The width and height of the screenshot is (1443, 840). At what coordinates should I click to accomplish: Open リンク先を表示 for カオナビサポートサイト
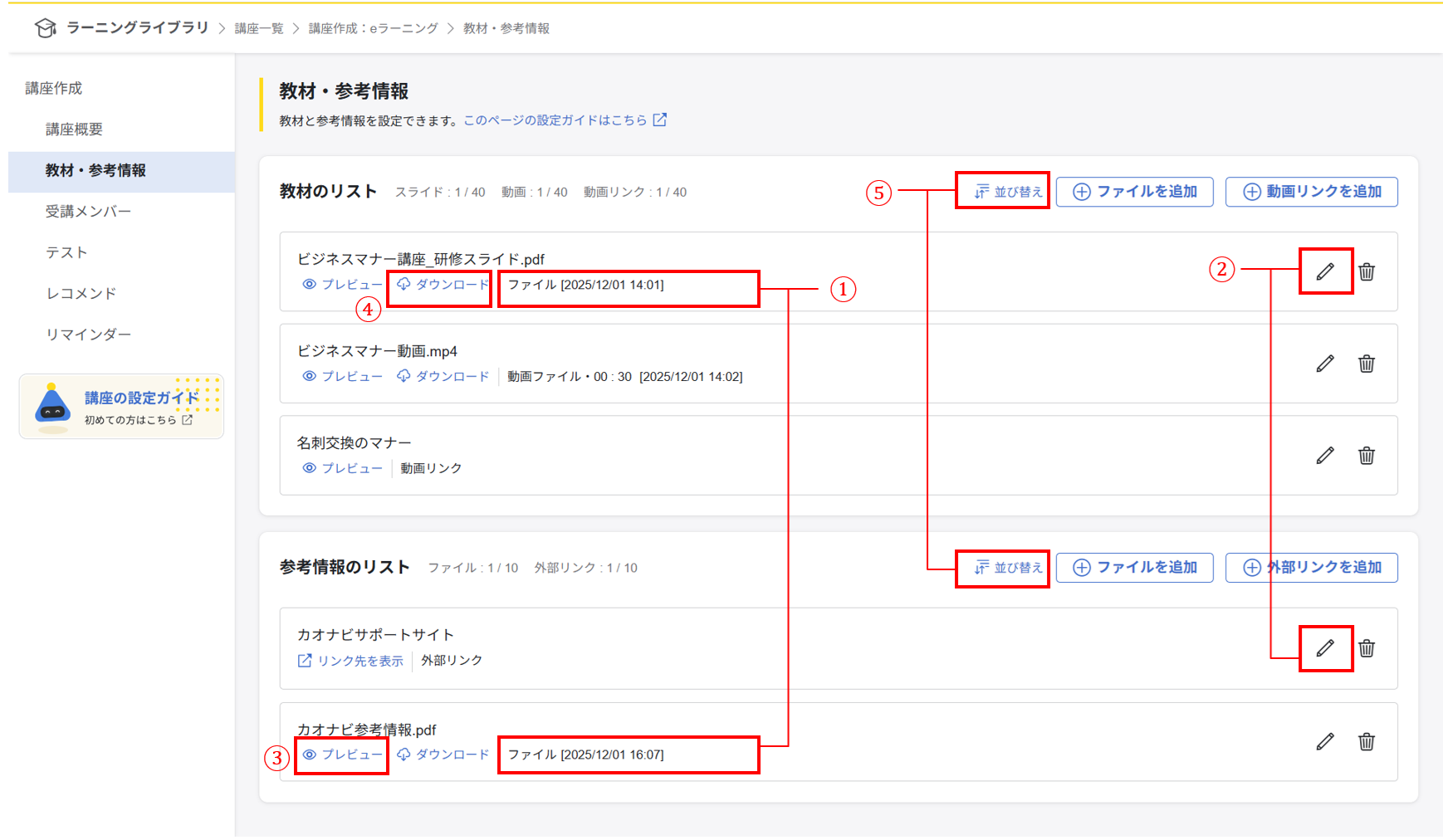tap(350, 661)
